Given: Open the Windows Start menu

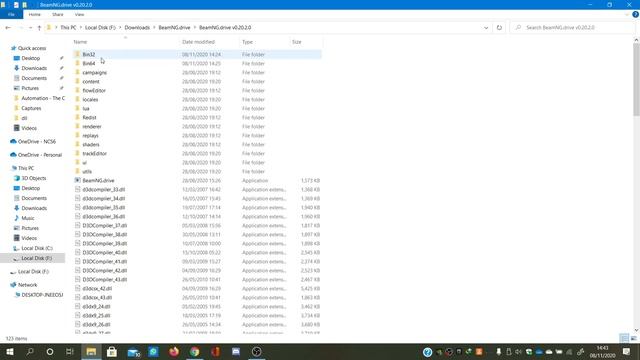Looking at the screenshot, I should (x=10, y=351).
